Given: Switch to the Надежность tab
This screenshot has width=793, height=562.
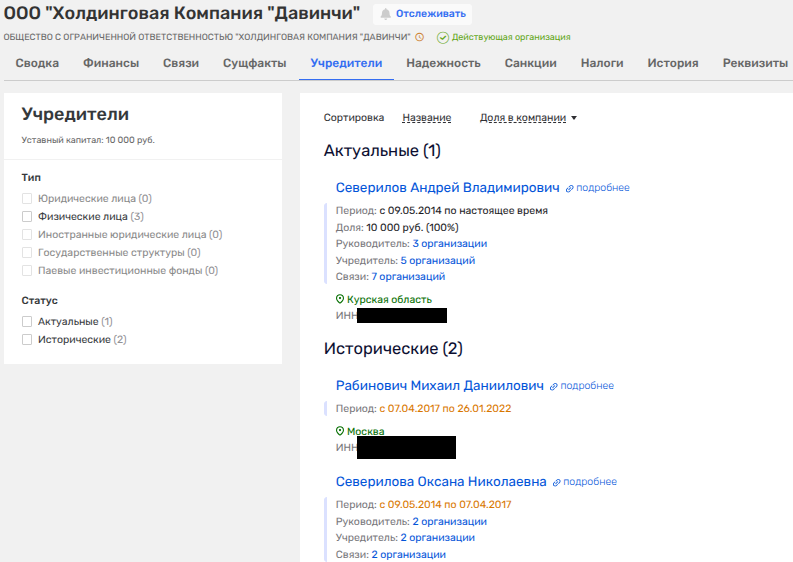Looking at the screenshot, I should 443,63.
